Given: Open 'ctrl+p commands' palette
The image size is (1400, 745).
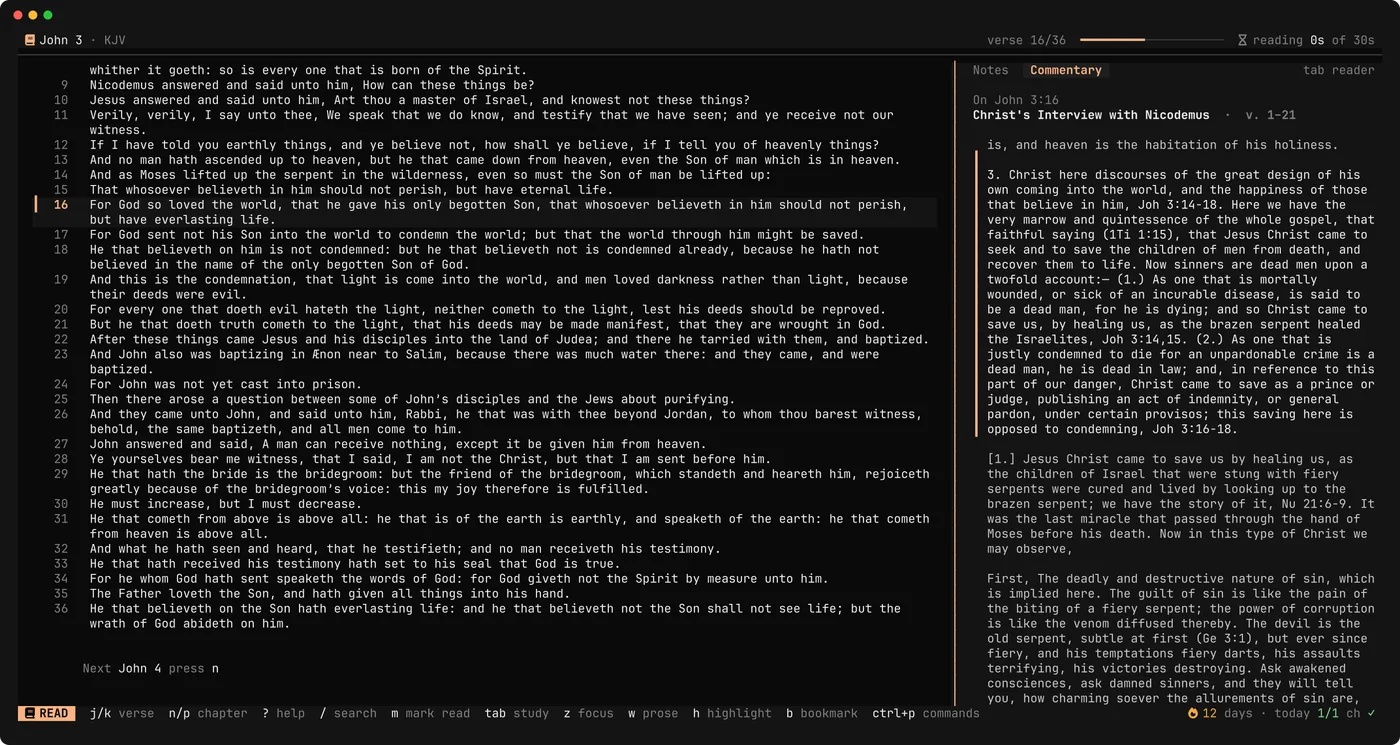Looking at the screenshot, I should click(x=926, y=713).
